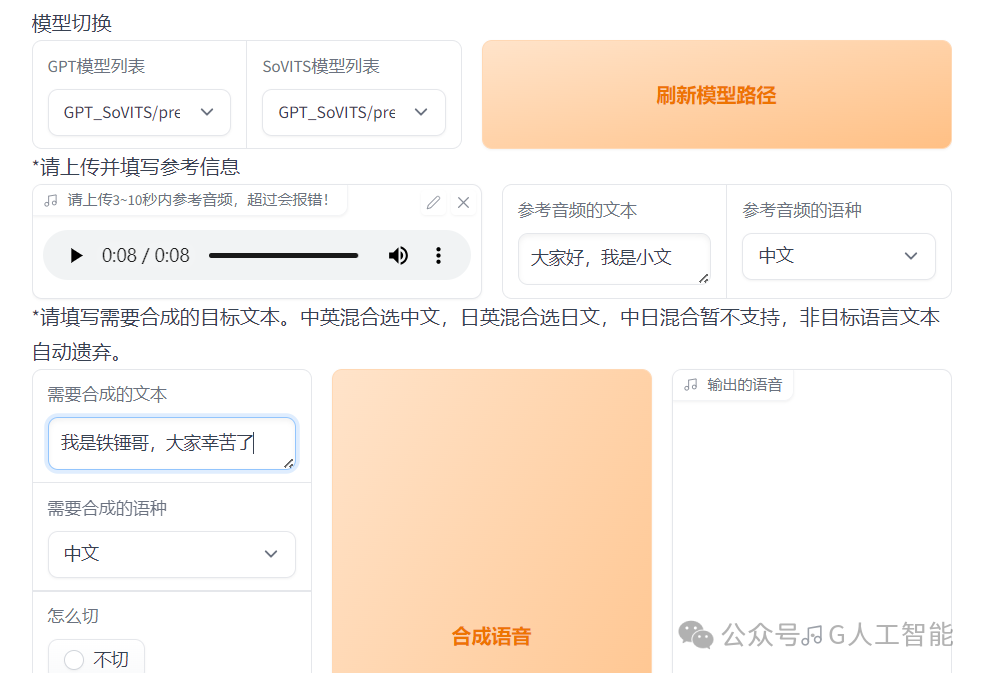Expand the 需要合成的语种 dropdown
This screenshot has width=984, height=673.
coord(172,554)
